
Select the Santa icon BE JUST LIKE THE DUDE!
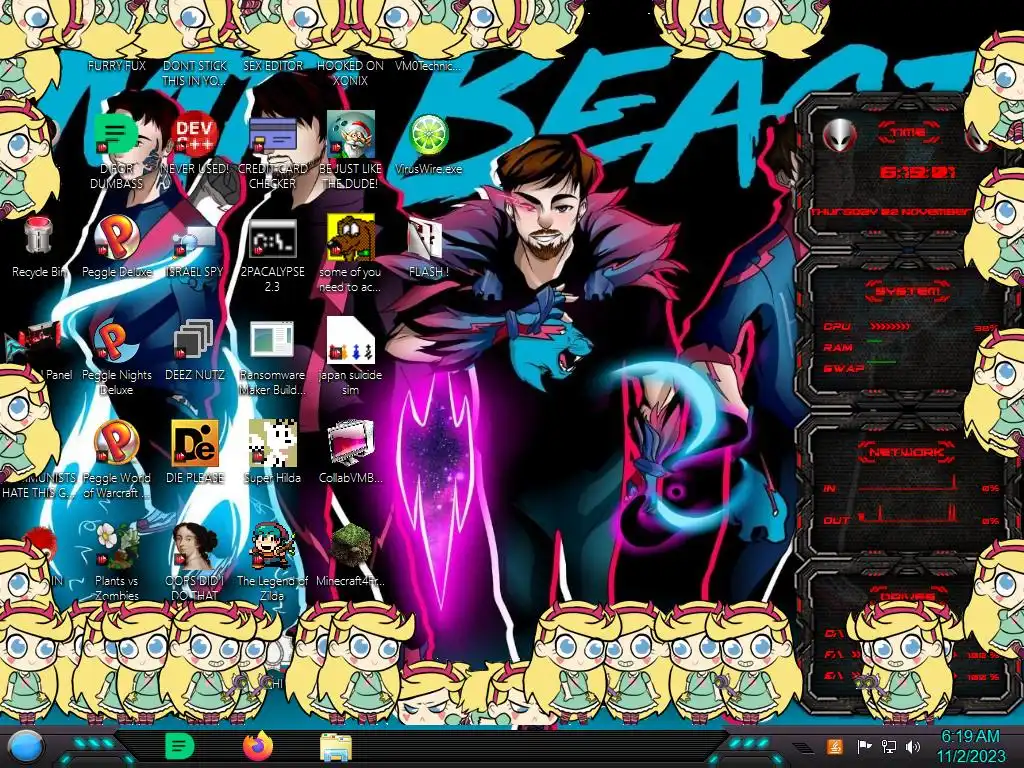click(x=350, y=135)
